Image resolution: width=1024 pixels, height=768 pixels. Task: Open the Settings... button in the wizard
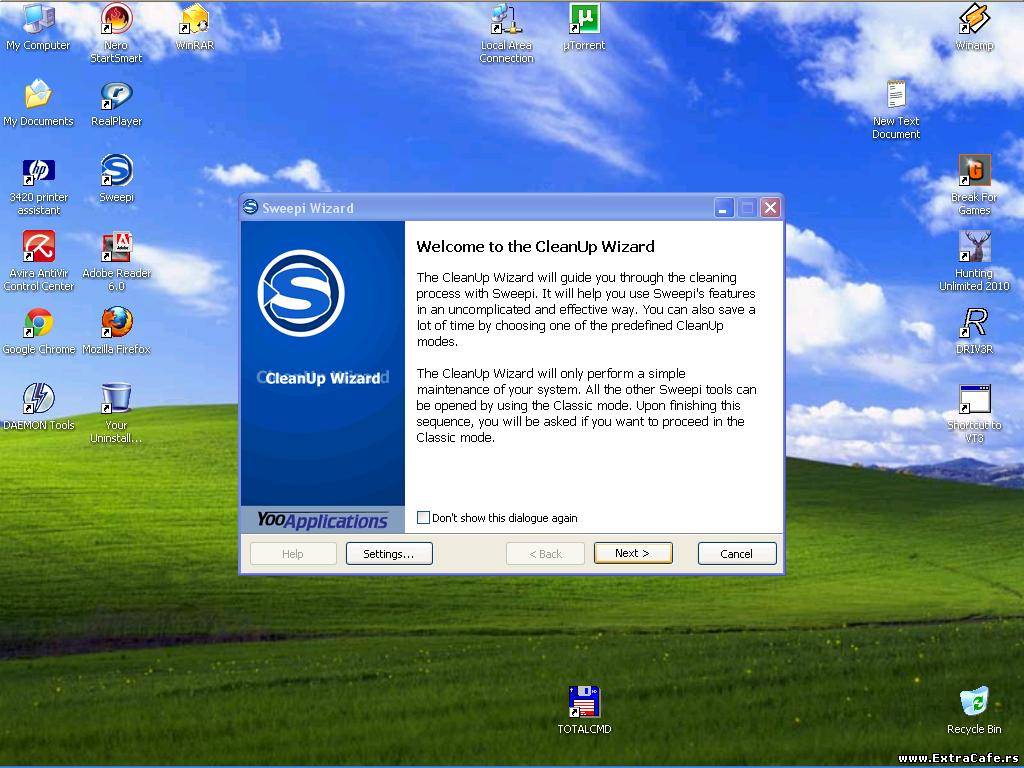389,554
